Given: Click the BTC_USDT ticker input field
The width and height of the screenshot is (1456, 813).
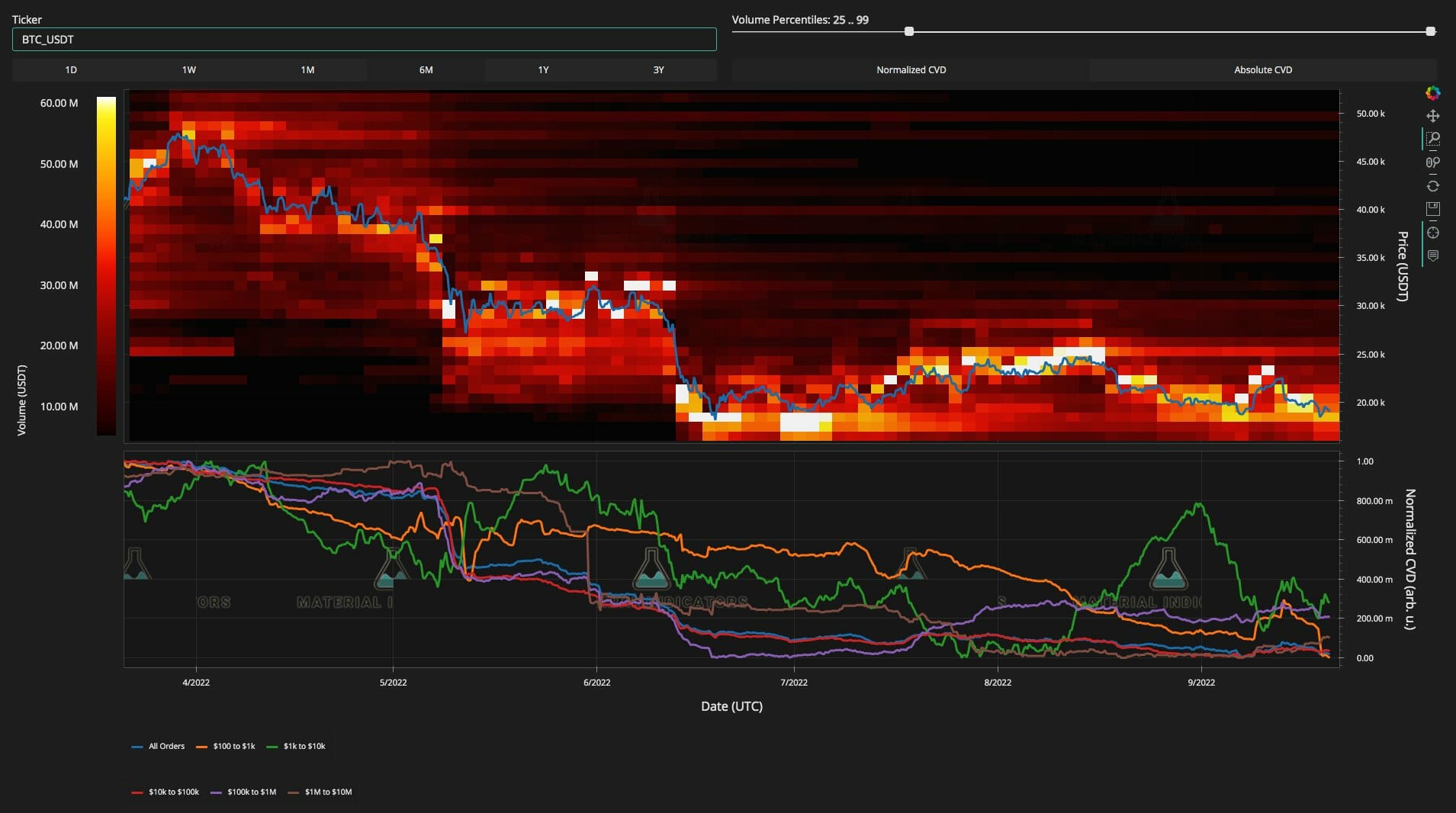Looking at the screenshot, I should pyautogui.click(x=364, y=40).
